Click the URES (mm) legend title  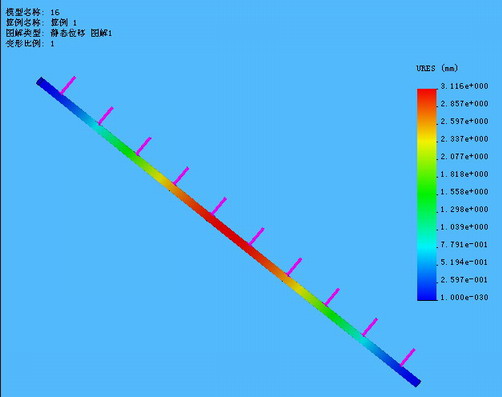[437, 68]
